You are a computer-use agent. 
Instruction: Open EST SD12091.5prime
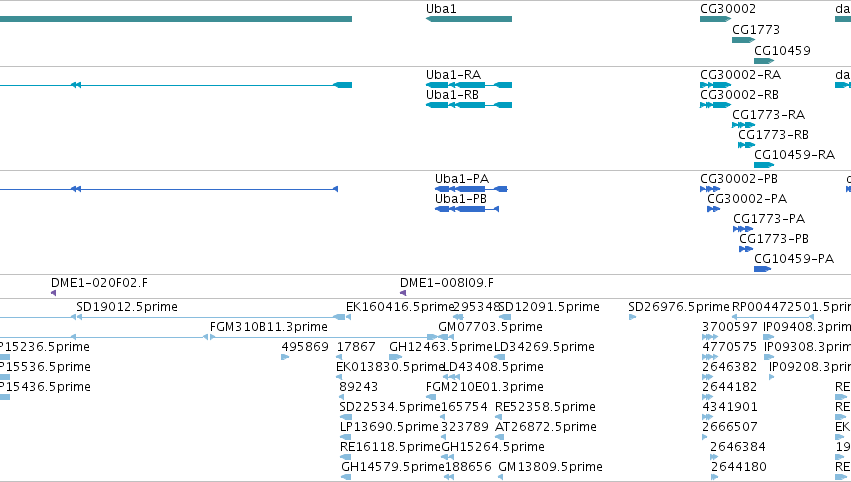(x=549, y=307)
